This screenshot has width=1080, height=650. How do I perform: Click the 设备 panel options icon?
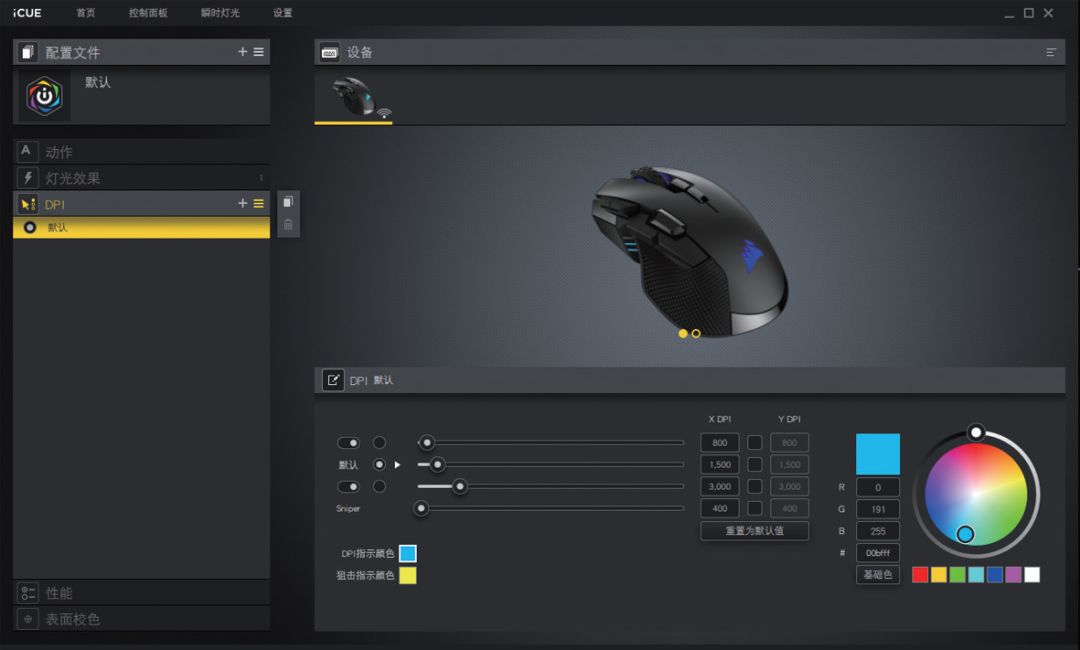pos(1051,52)
